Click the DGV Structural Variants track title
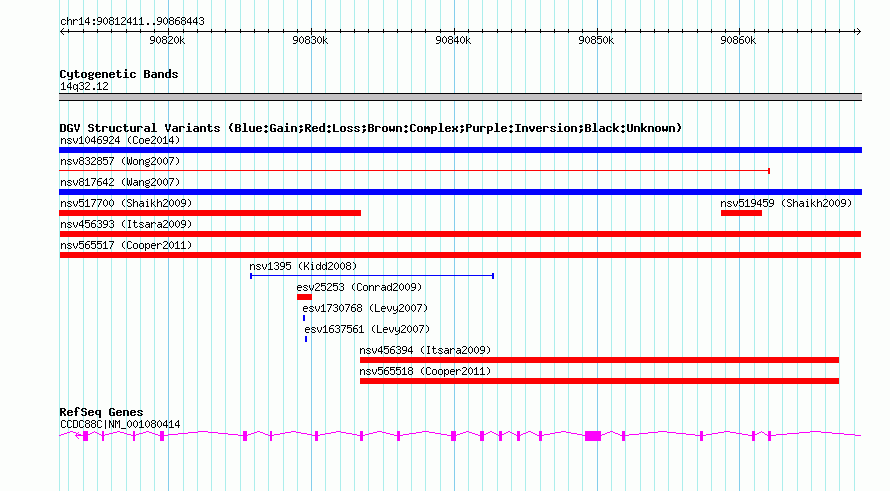Screen dimensions: 890x491 [x=371, y=128]
